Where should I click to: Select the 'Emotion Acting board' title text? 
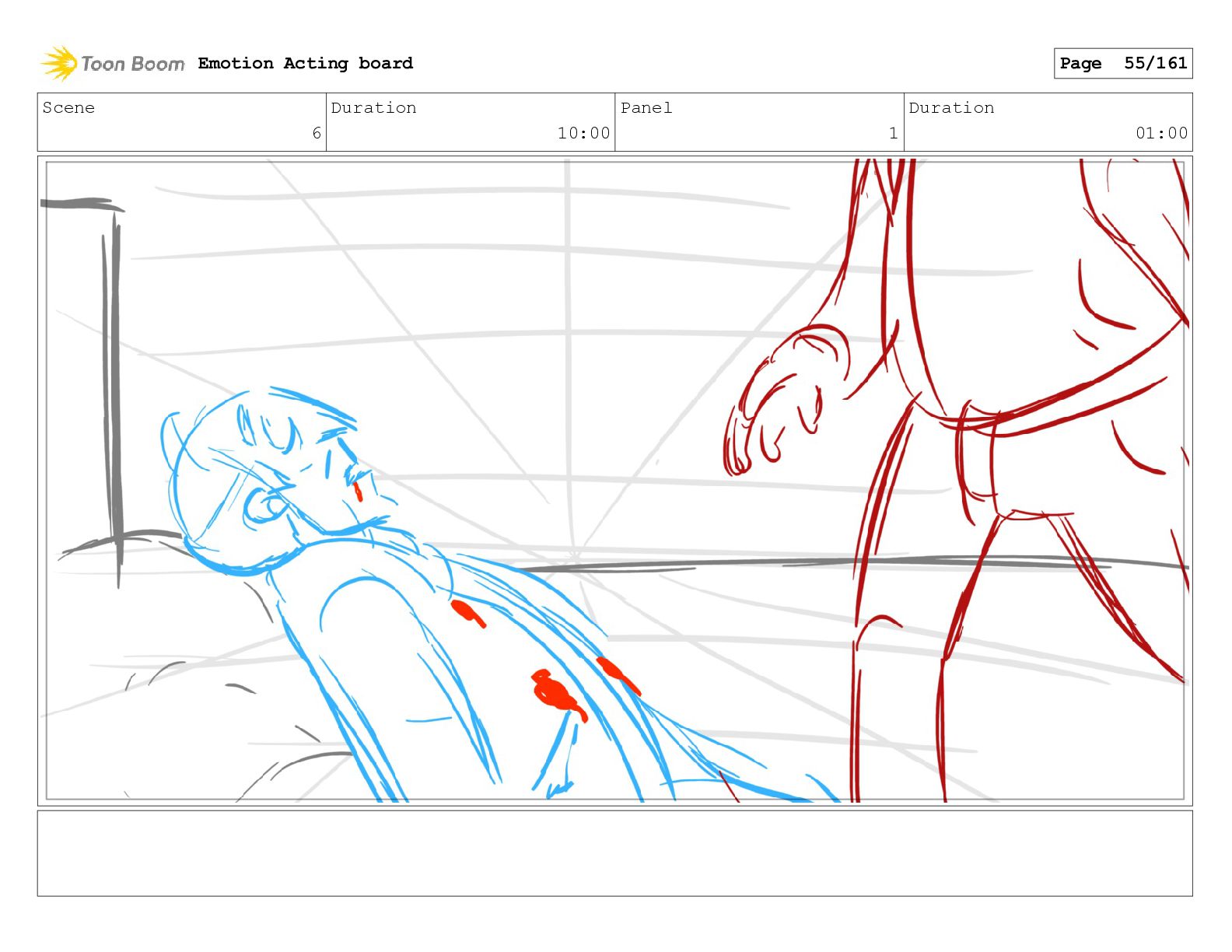point(305,63)
